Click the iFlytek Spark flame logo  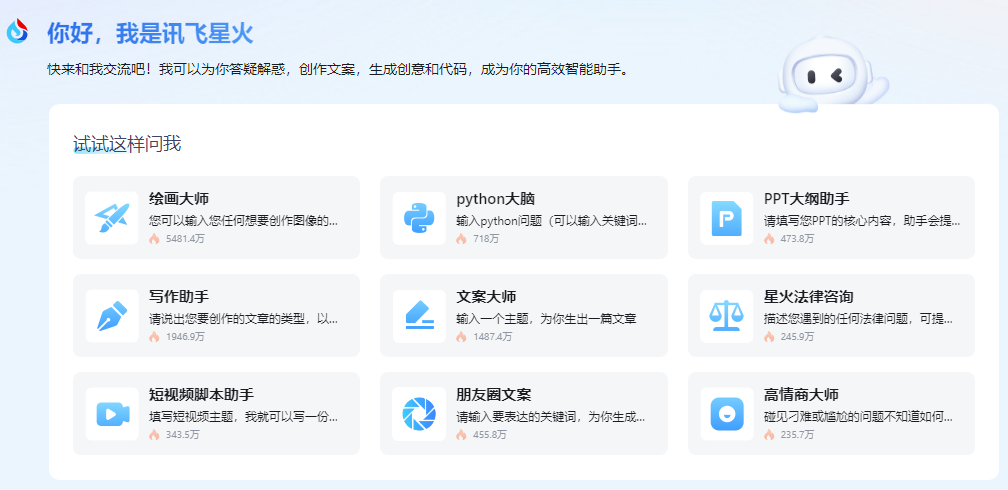point(18,31)
